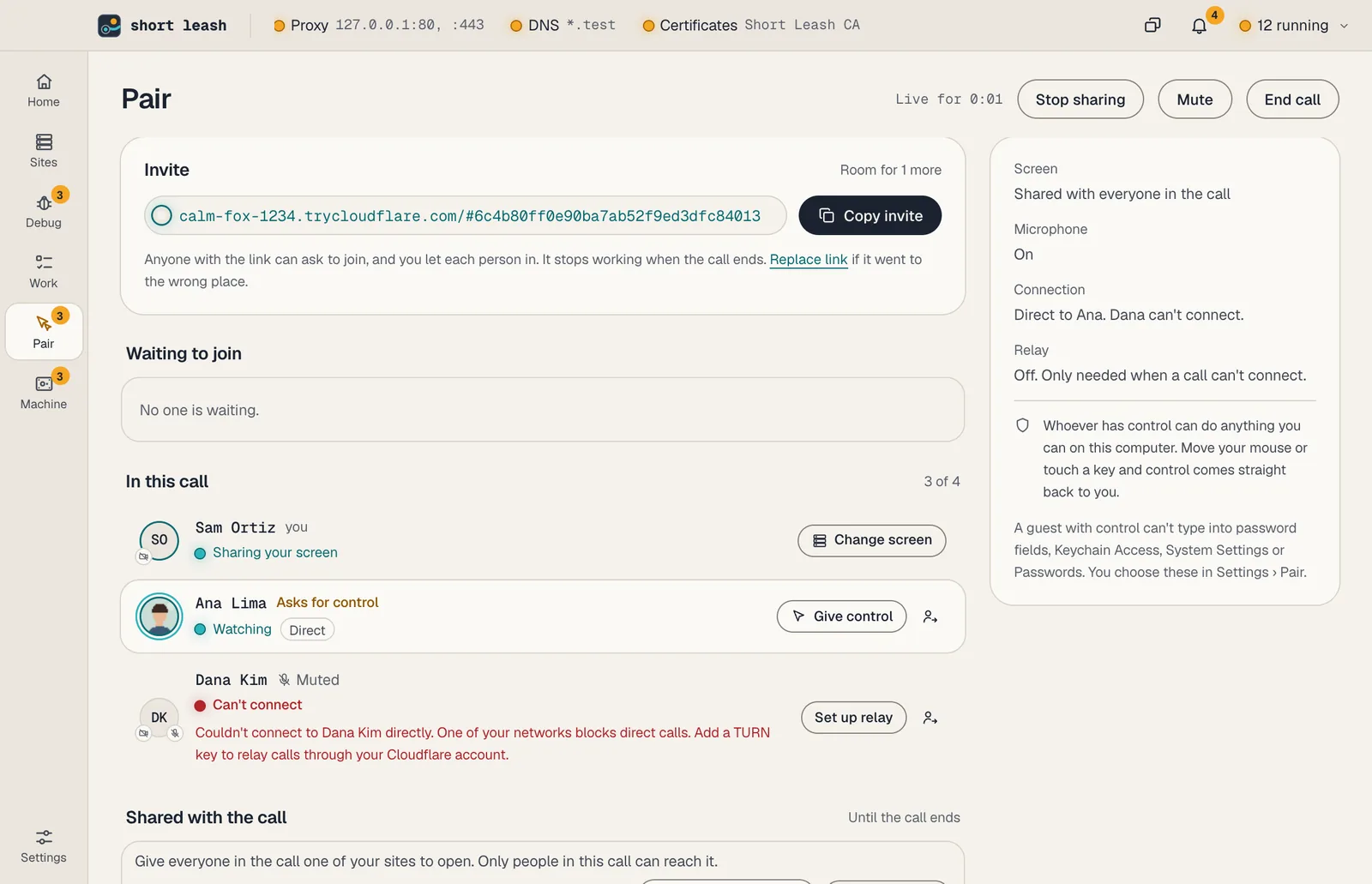
Task: Open the Machine sidebar item
Action: coord(44,393)
